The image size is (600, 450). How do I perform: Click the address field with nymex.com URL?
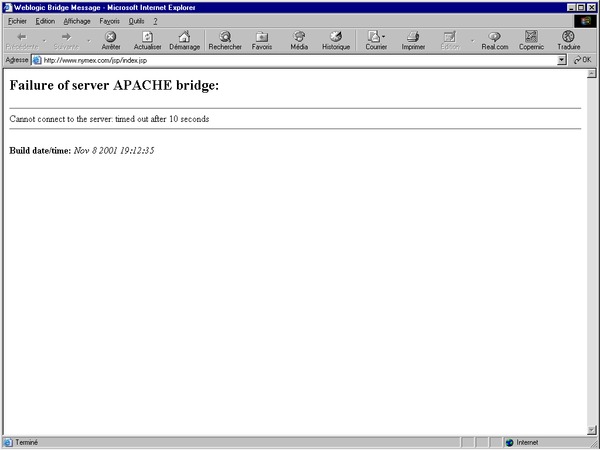(294, 60)
